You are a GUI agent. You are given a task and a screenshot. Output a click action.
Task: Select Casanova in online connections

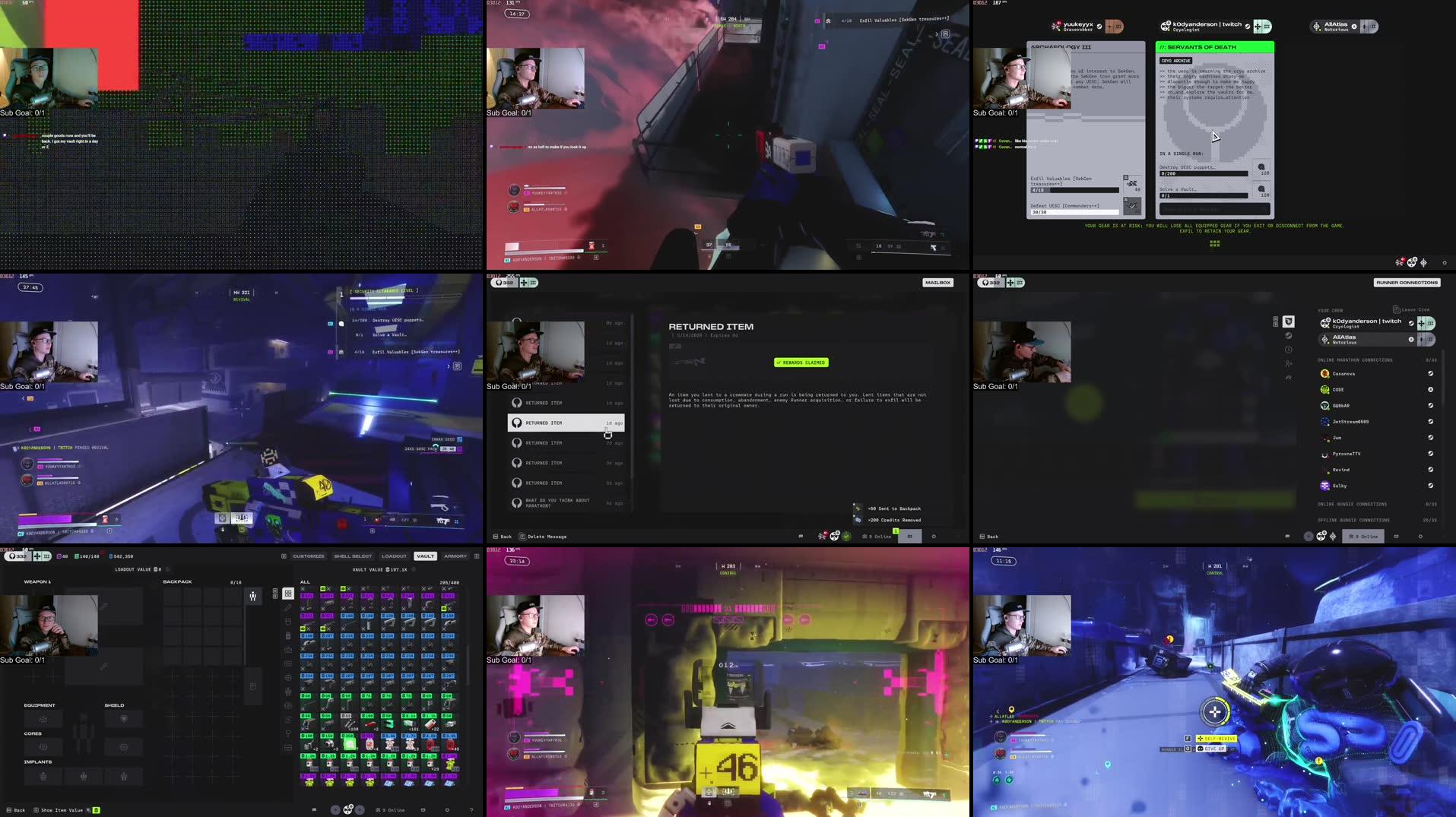(x=1376, y=374)
